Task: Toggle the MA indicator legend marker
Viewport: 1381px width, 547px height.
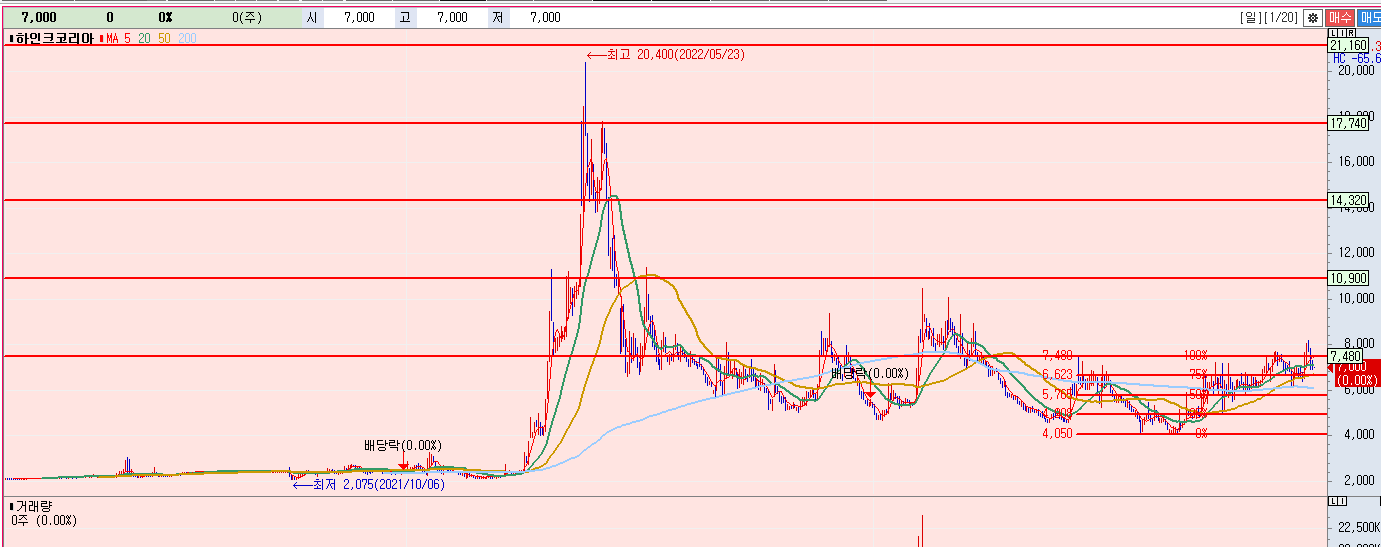Action: [101, 38]
